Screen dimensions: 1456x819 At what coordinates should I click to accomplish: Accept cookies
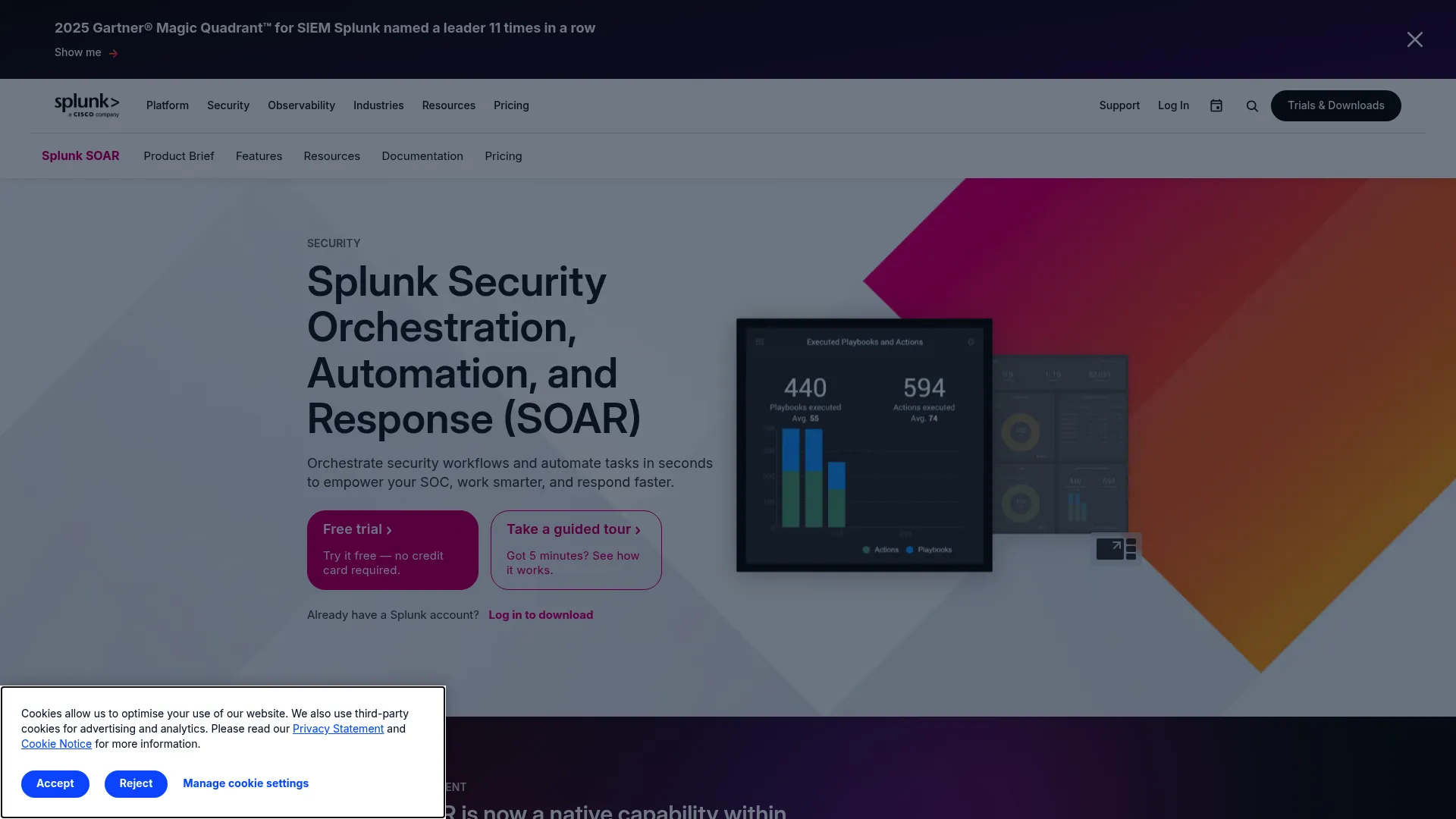(x=55, y=783)
